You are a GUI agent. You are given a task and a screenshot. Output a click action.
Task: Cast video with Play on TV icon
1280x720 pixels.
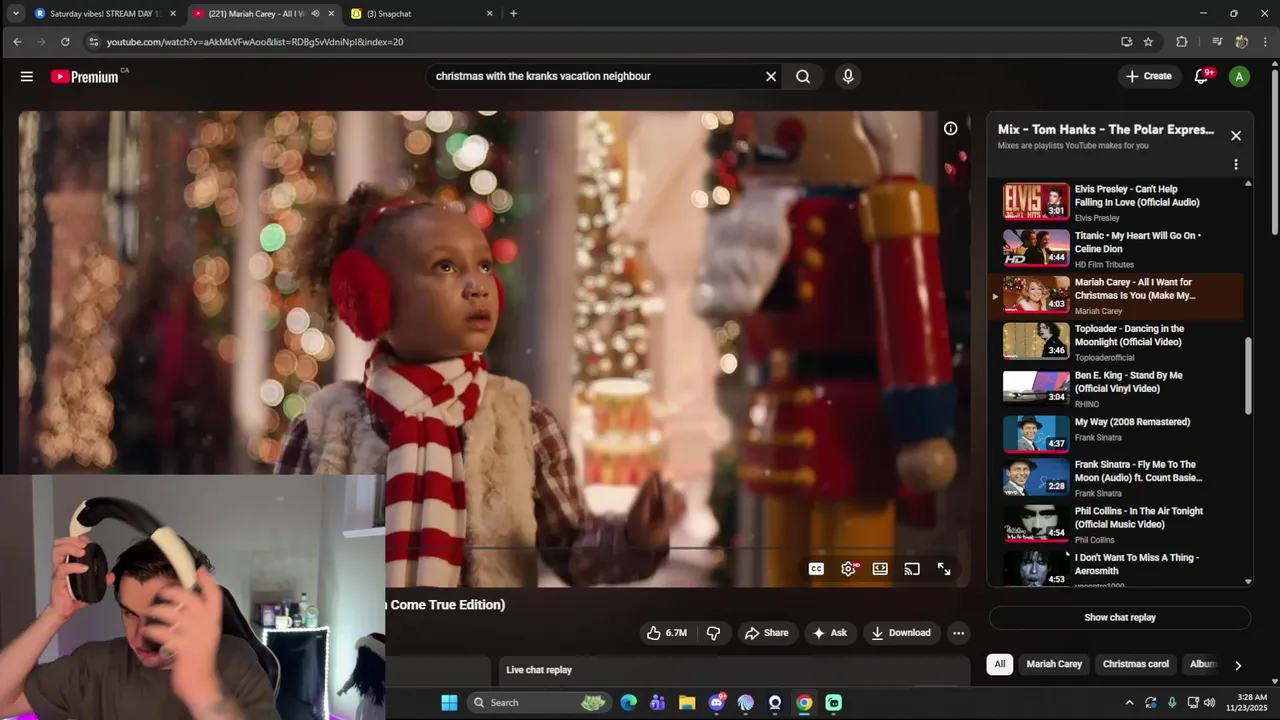point(912,569)
